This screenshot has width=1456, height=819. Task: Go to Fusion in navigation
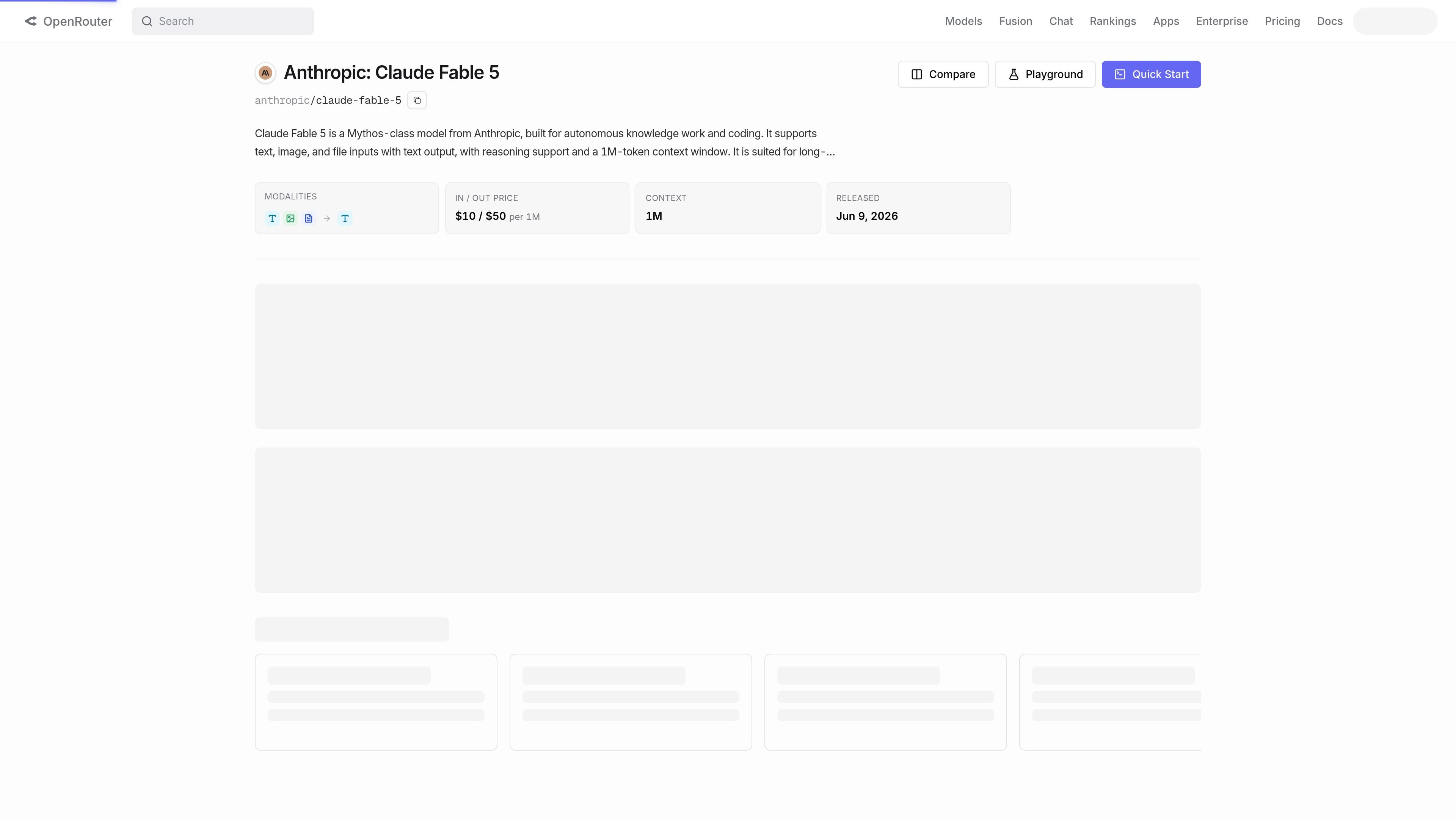(1015, 22)
